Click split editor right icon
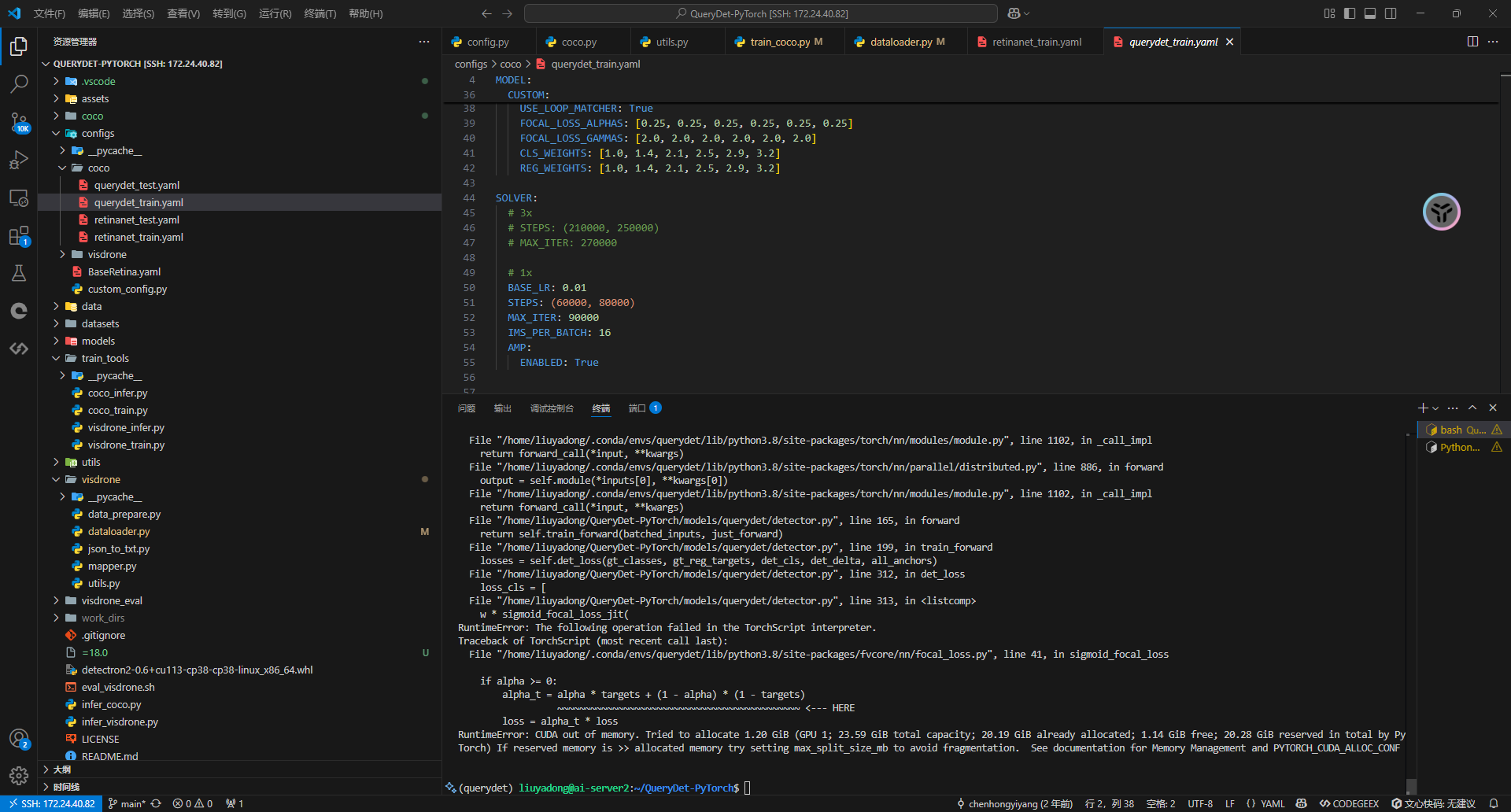This screenshot has width=1511, height=812. point(1472,42)
